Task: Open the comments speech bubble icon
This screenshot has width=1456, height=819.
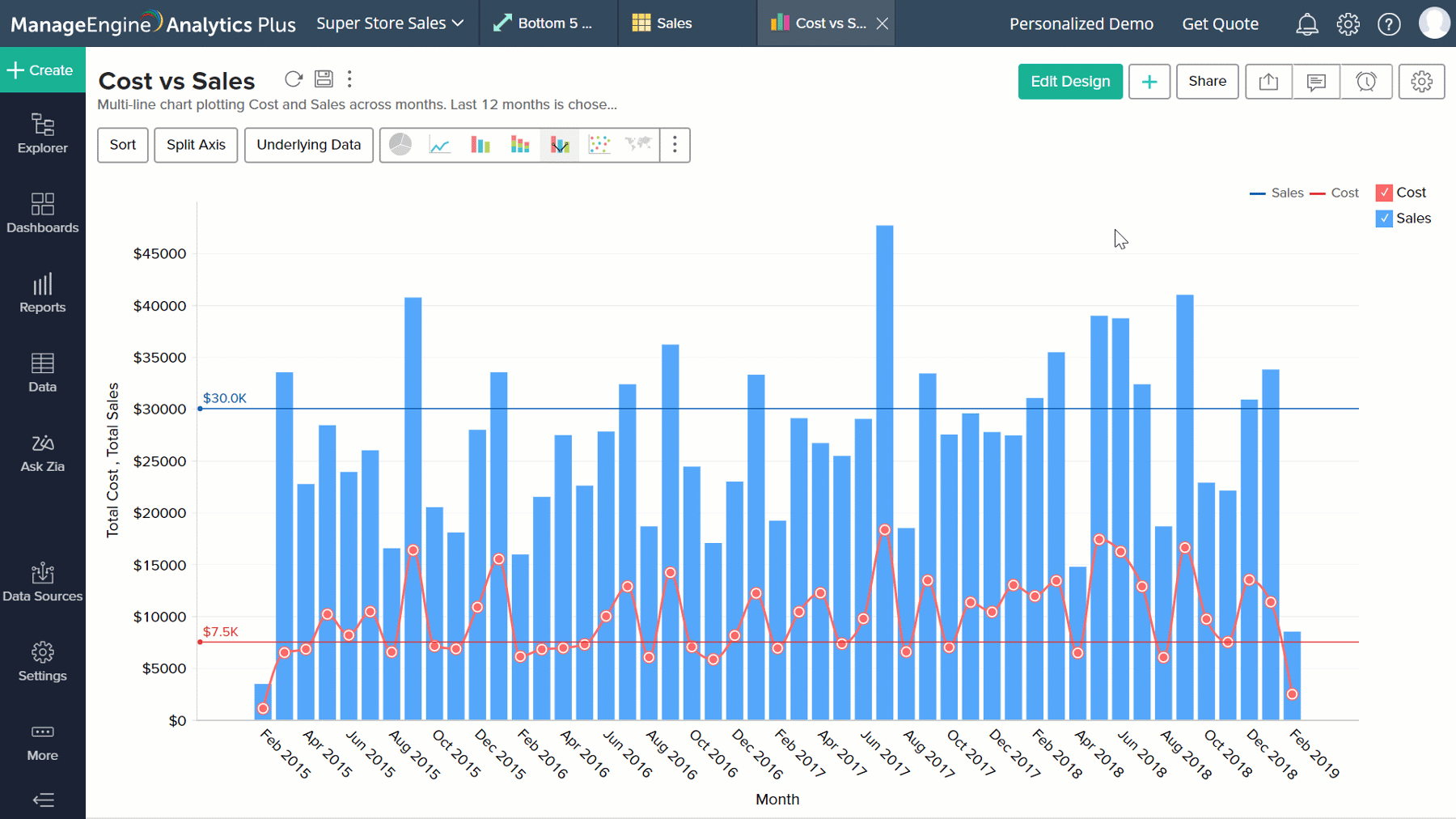Action: point(1316,82)
